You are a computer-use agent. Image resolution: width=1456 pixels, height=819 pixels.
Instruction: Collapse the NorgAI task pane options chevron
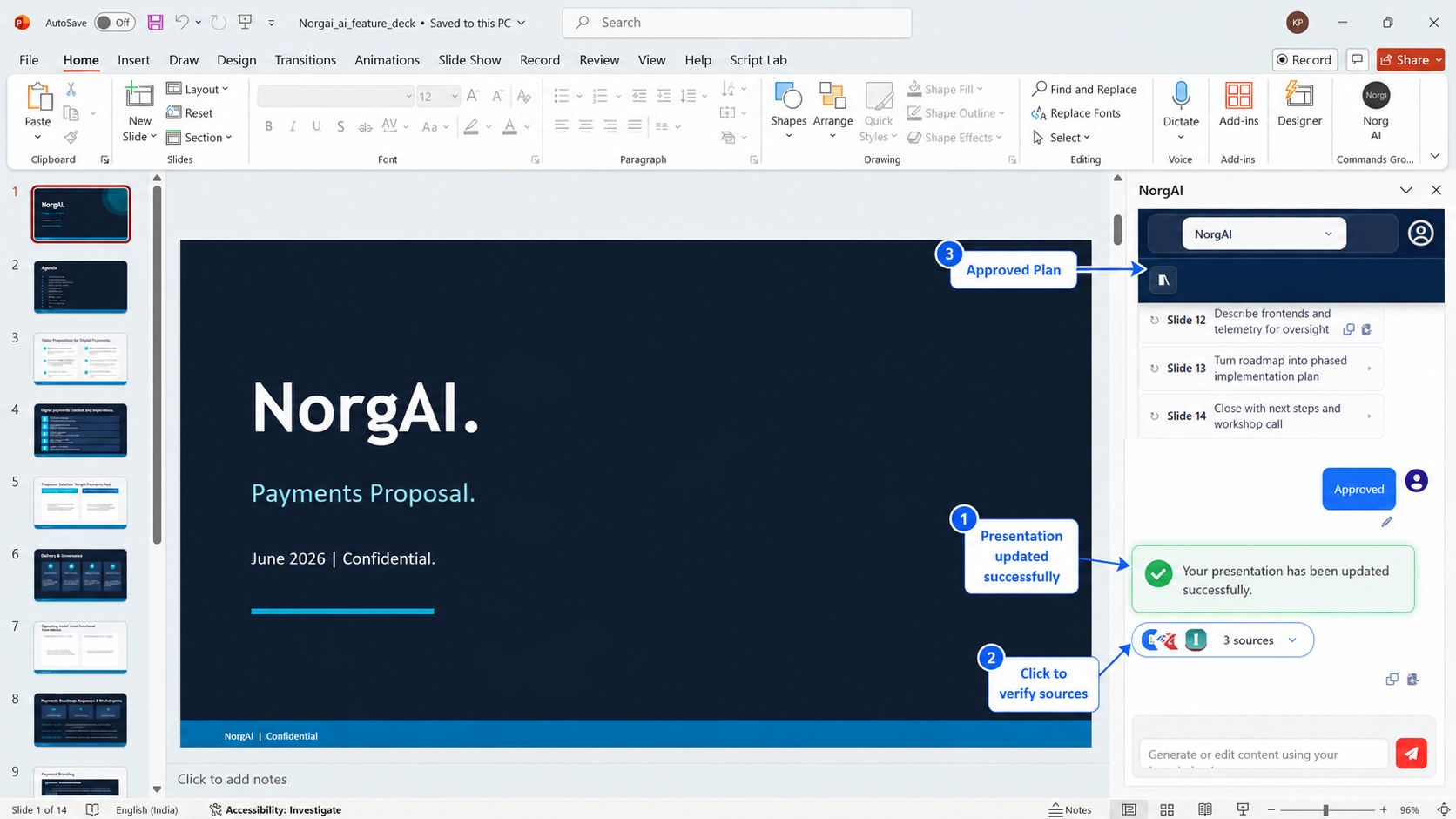point(1405,190)
